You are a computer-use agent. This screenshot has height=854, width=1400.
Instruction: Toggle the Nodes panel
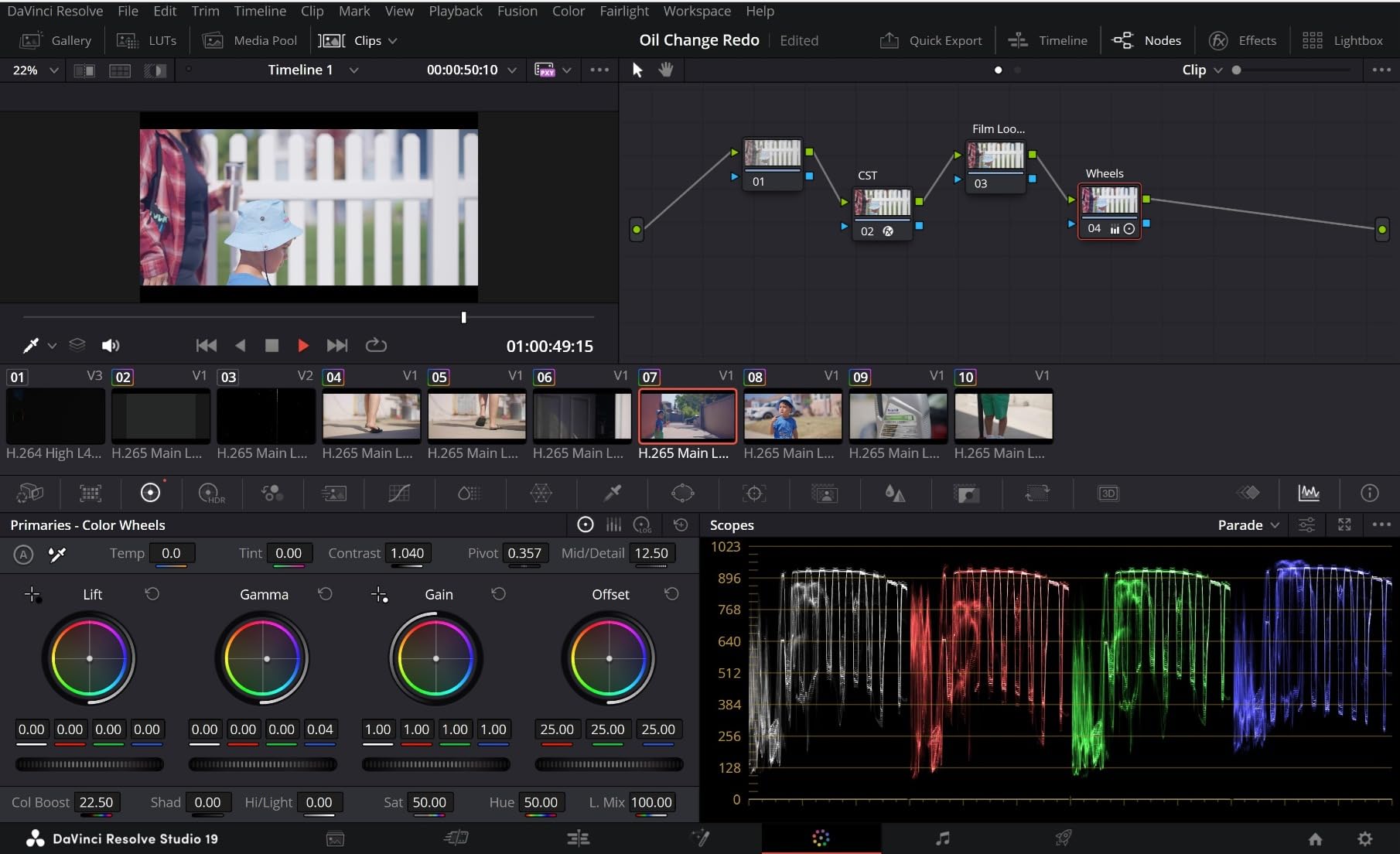click(x=1146, y=40)
